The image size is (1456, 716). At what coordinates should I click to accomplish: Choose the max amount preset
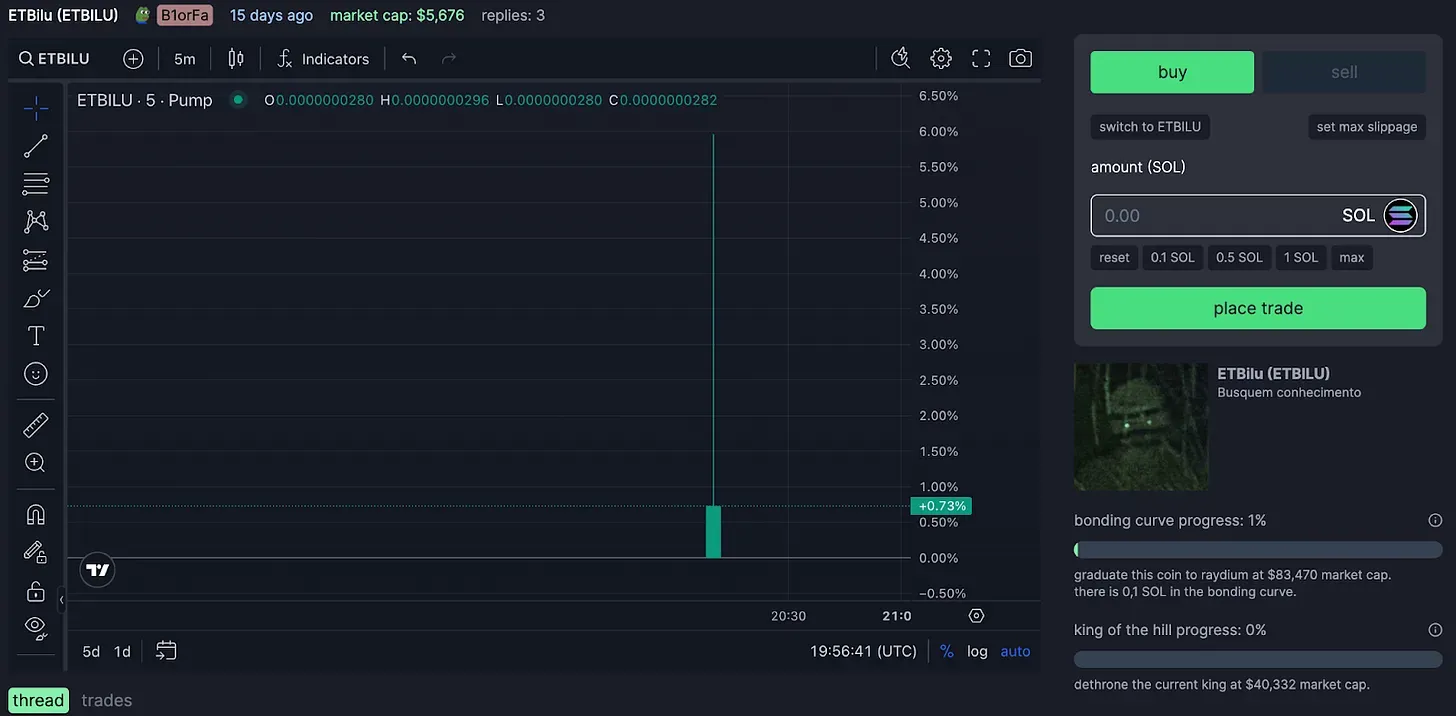coord(1352,257)
